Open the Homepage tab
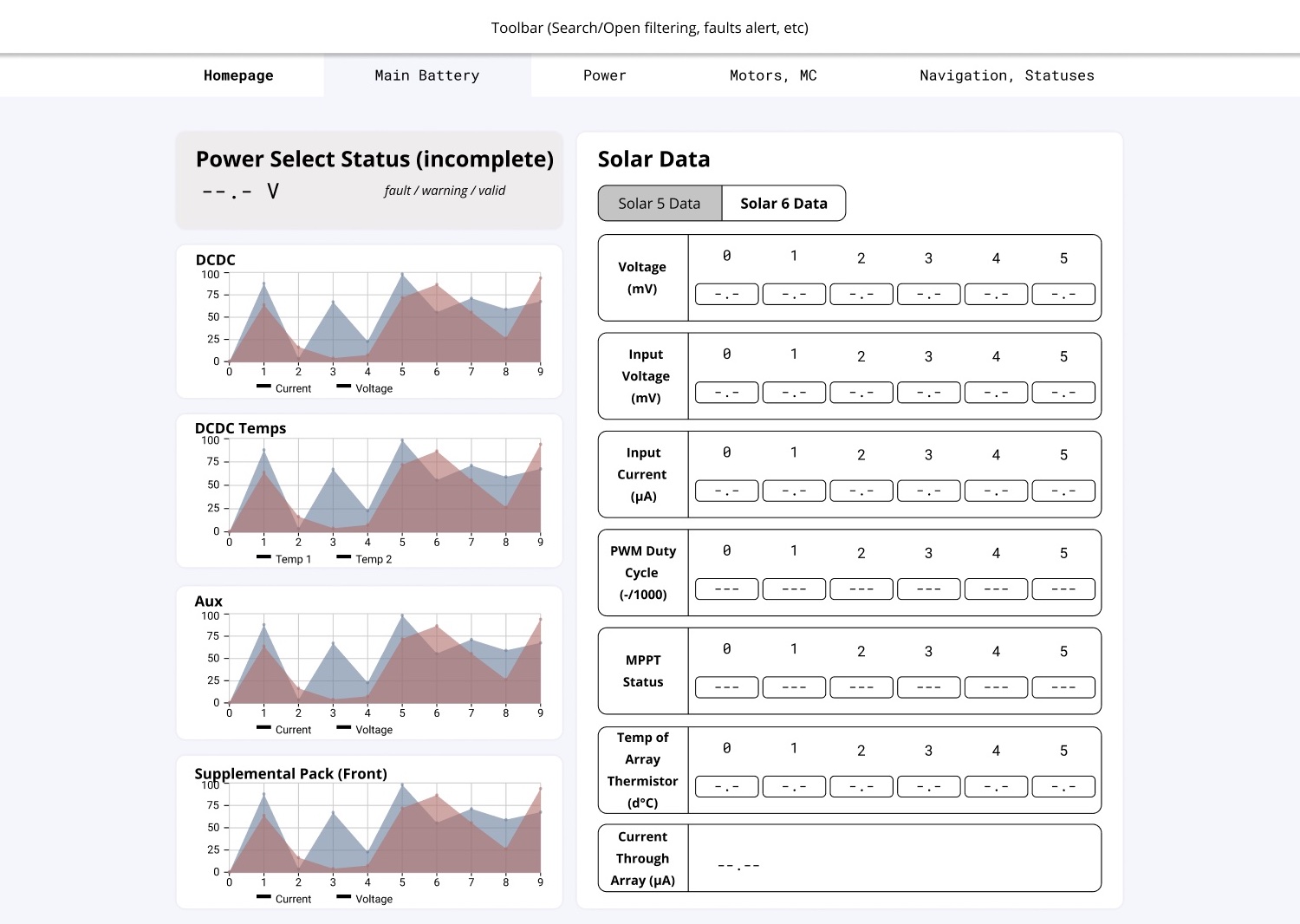1300x924 pixels. (x=238, y=75)
